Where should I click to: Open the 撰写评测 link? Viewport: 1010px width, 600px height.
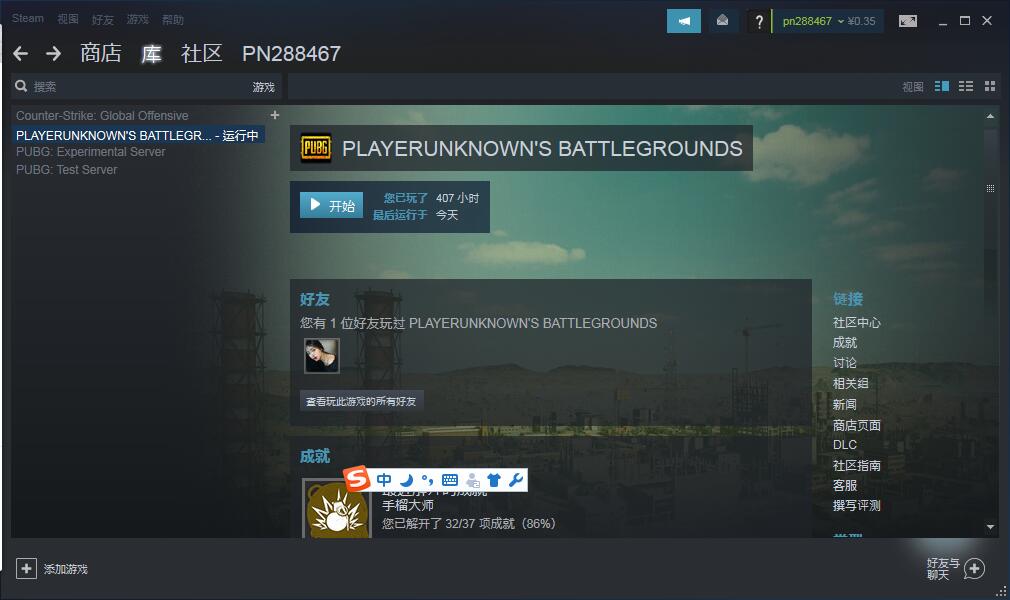[856, 505]
